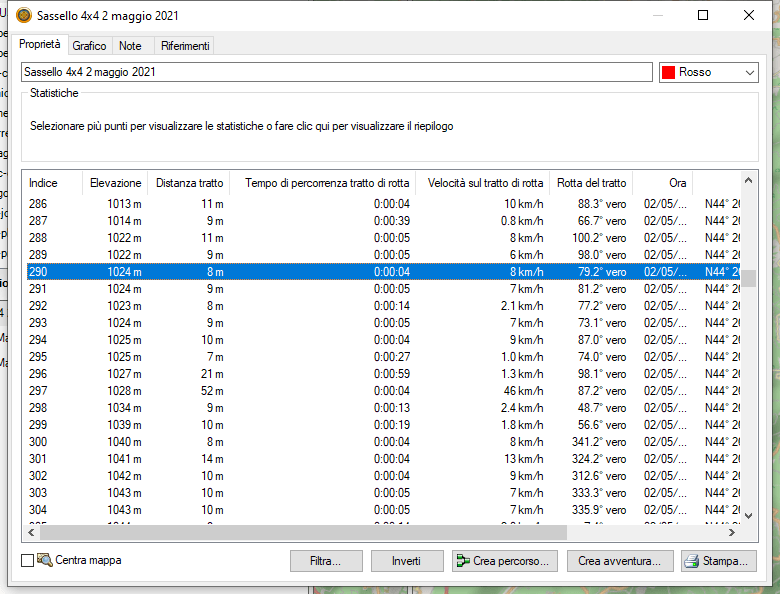Switch to the Grafico tab
780x594 pixels.
click(89, 46)
